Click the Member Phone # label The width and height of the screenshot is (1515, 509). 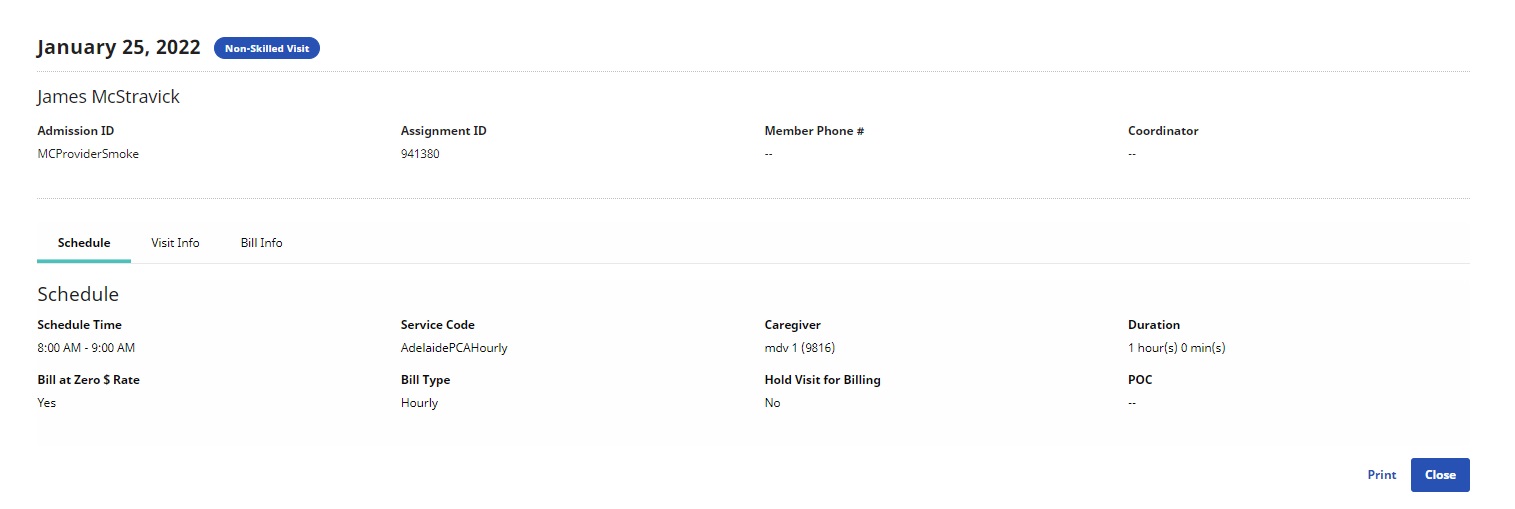[814, 131]
